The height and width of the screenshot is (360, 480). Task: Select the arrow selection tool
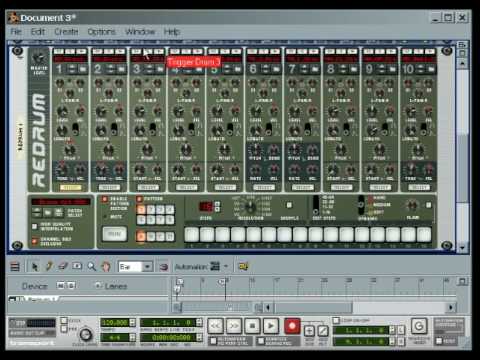pyautogui.click(x=35, y=266)
